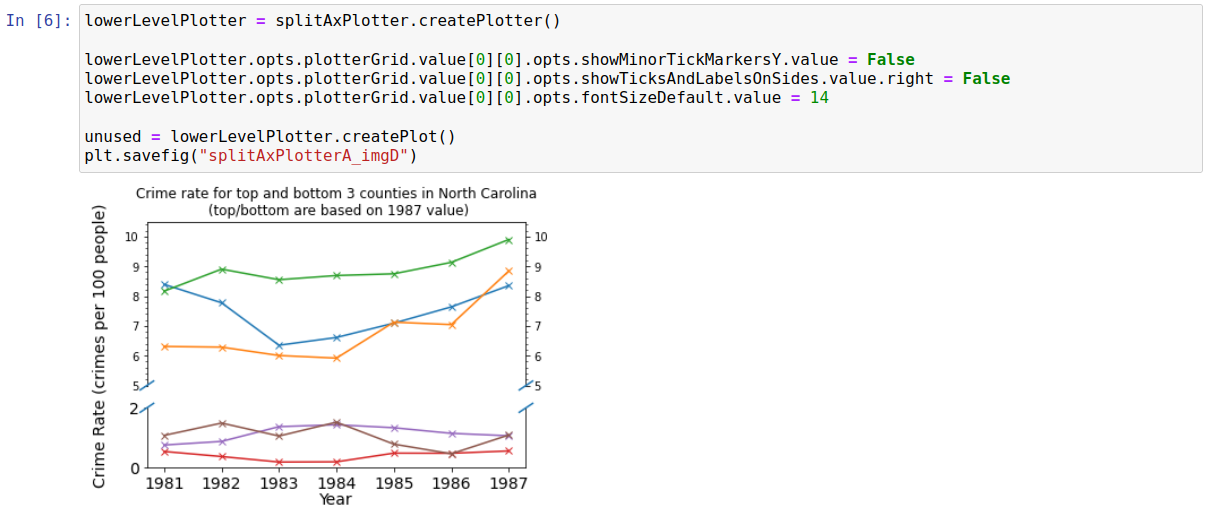Click the Year axis label
This screenshot has height=519, width=1209.
tap(335, 499)
